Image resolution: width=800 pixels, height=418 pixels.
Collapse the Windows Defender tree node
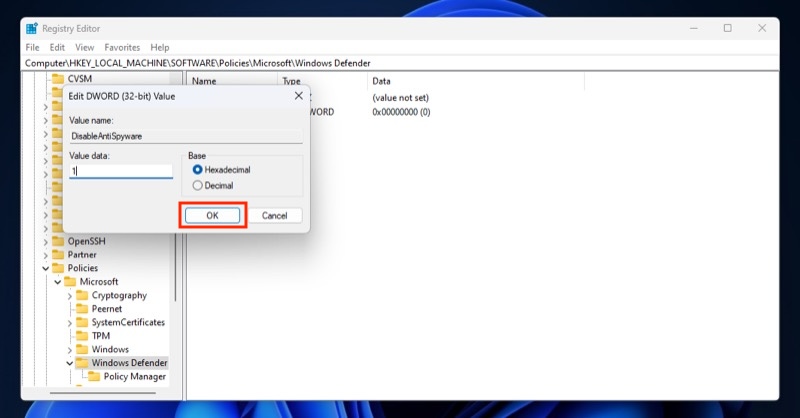tap(69, 363)
